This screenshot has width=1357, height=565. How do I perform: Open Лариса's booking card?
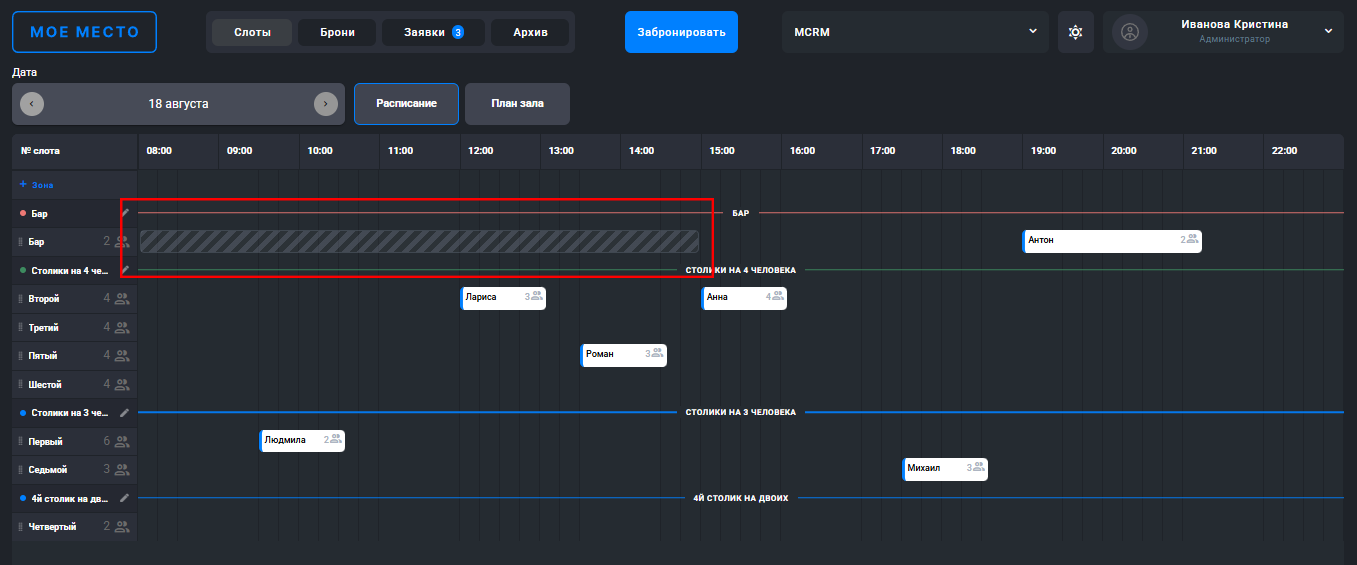(503, 298)
